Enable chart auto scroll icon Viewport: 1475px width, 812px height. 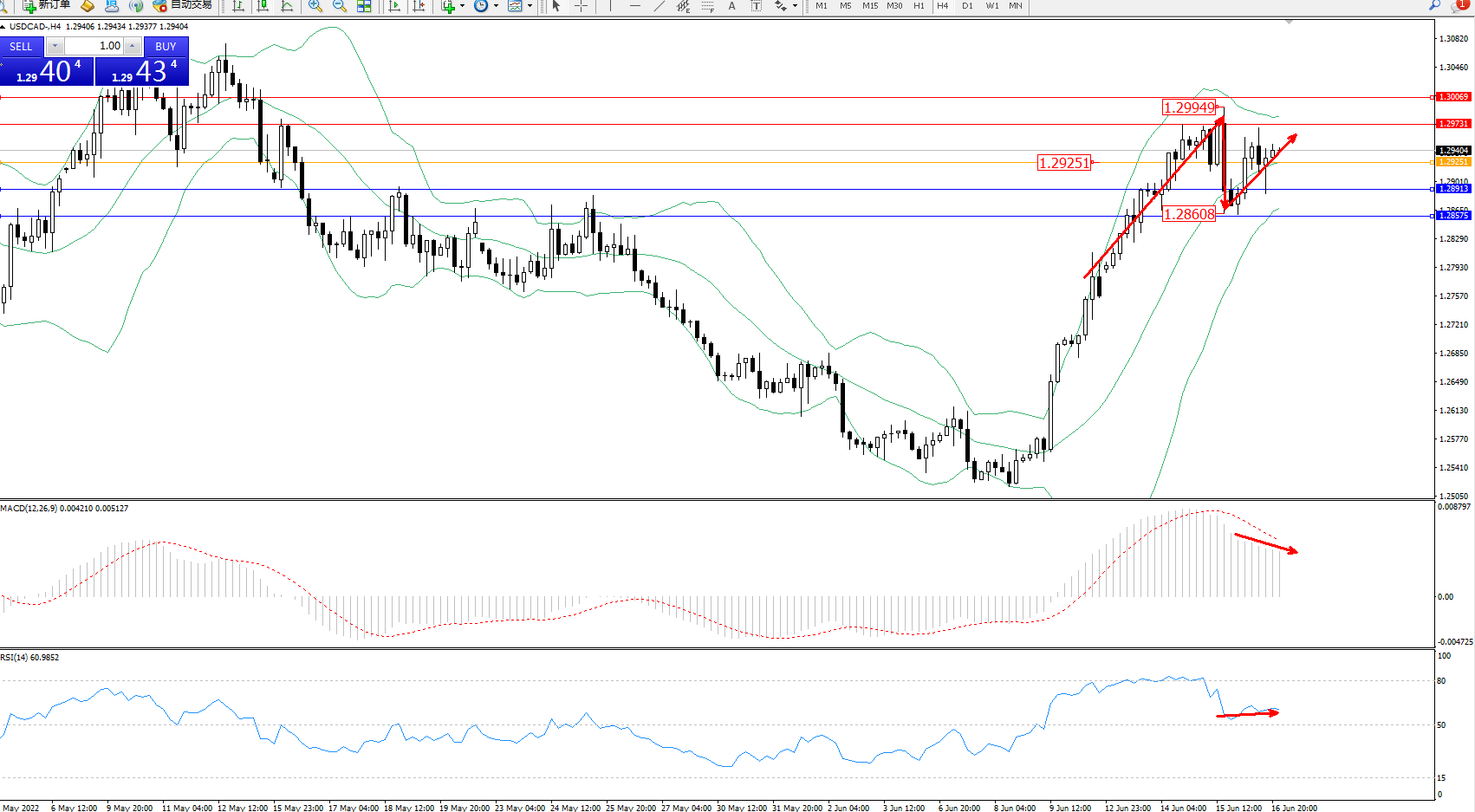tap(394, 6)
